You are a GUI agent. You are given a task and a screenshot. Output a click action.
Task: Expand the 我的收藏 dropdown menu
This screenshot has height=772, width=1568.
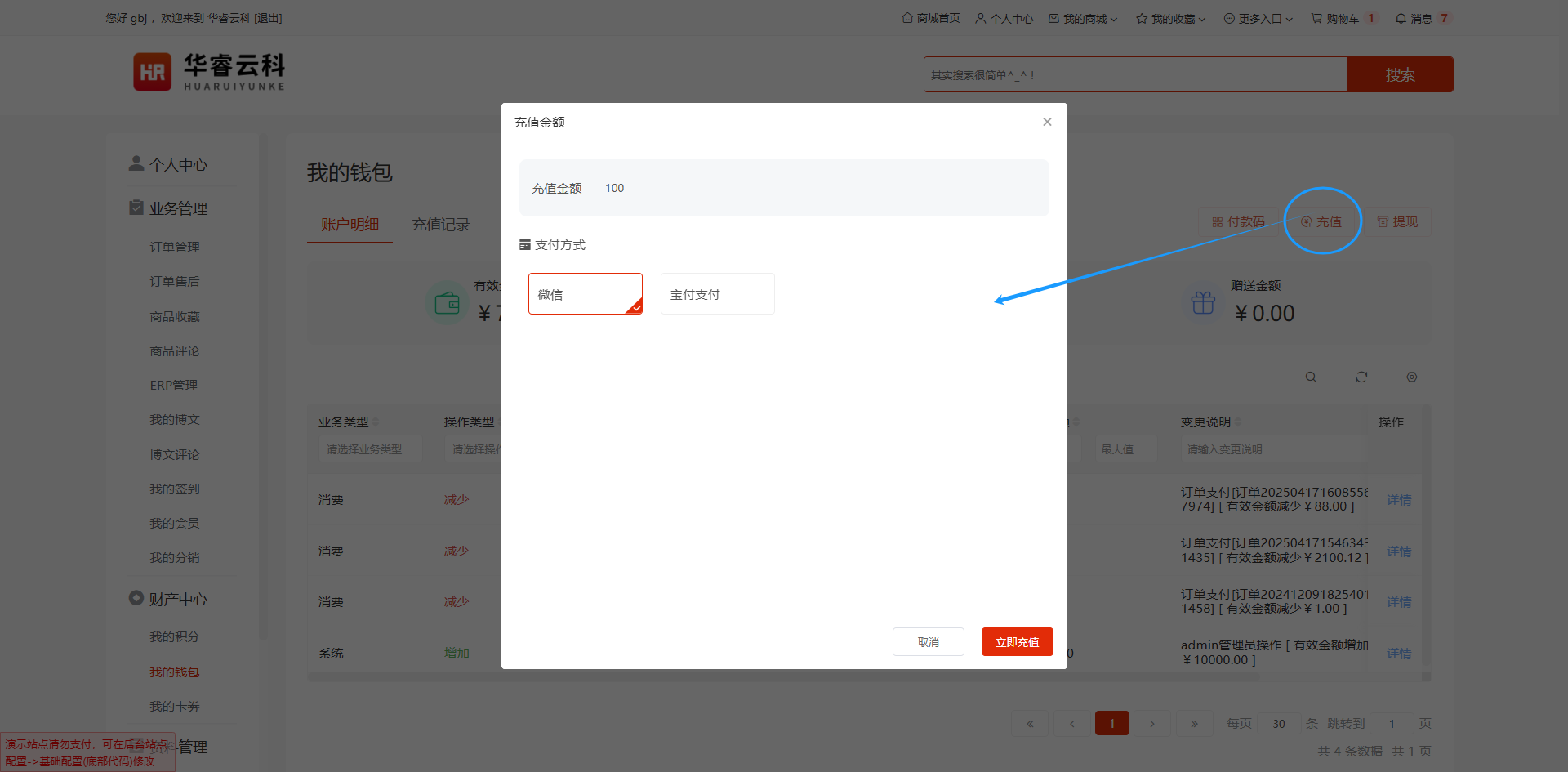click(1172, 19)
